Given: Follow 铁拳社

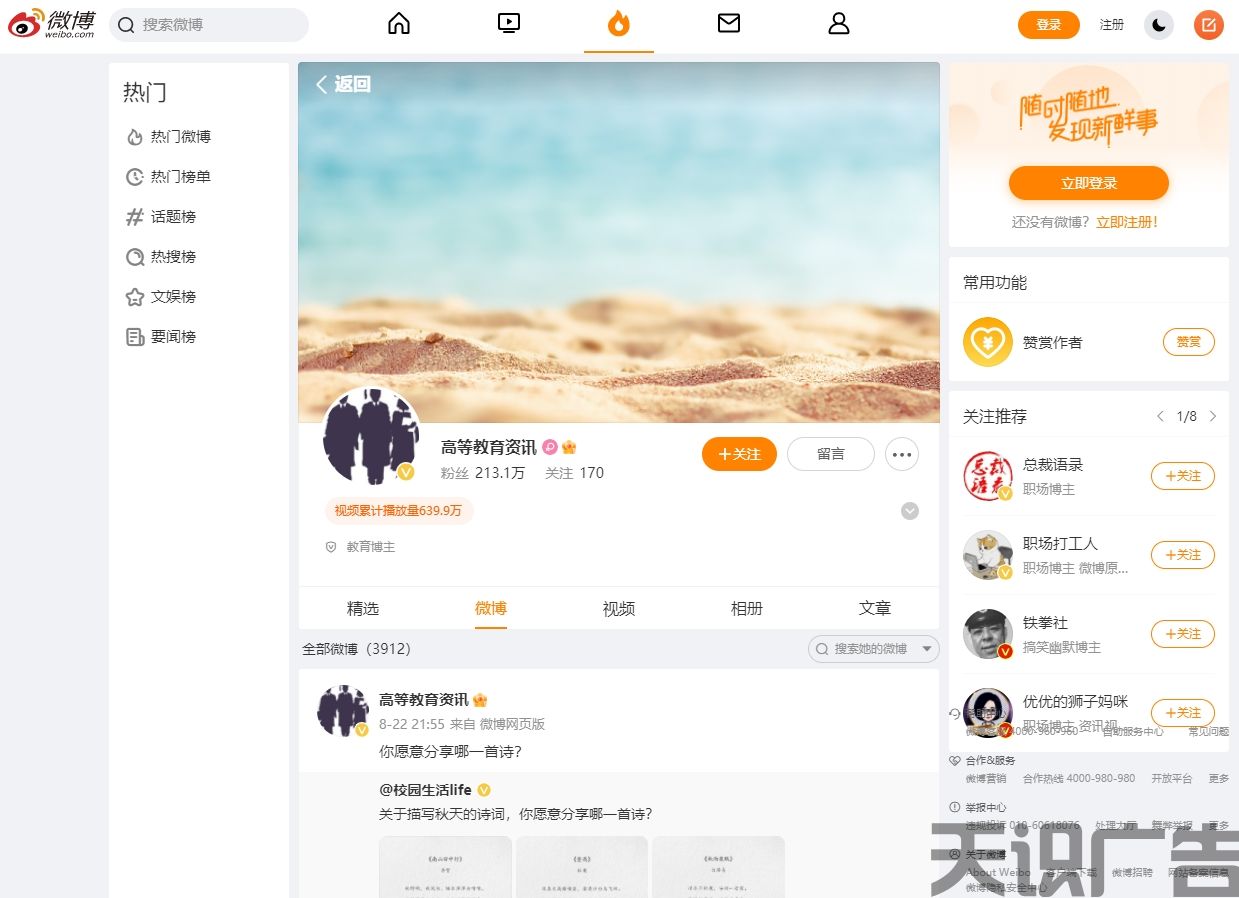Looking at the screenshot, I should click(x=1183, y=634).
